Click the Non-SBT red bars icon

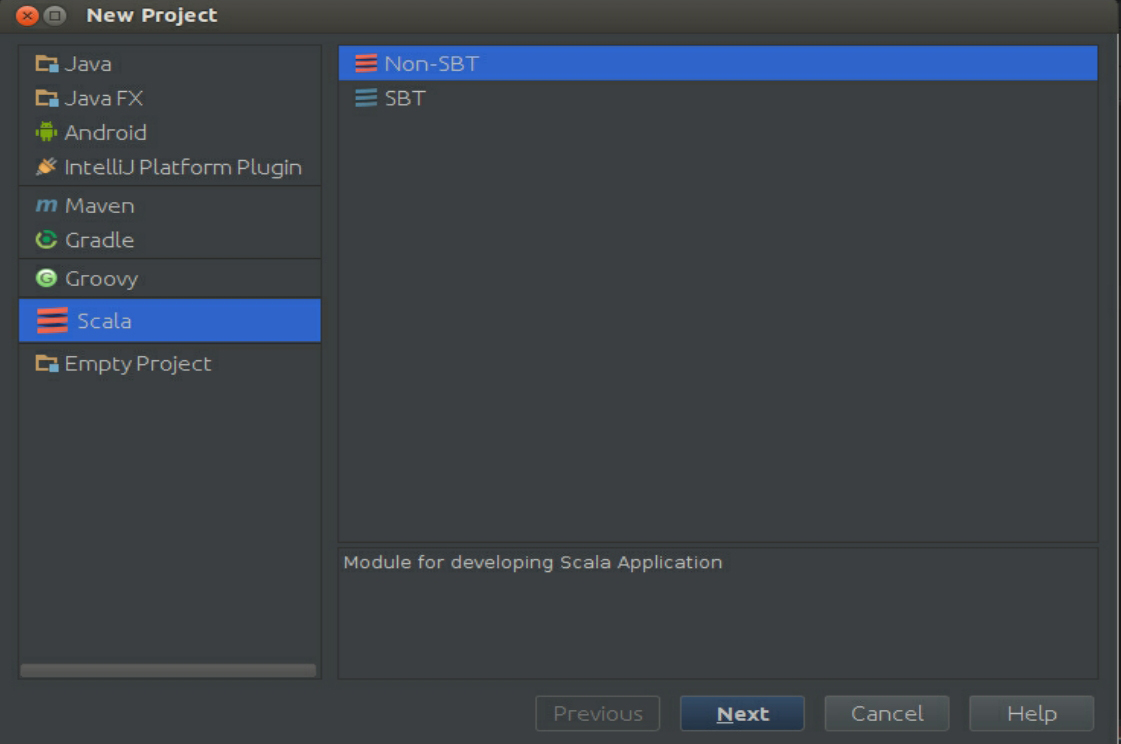(x=366, y=64)
